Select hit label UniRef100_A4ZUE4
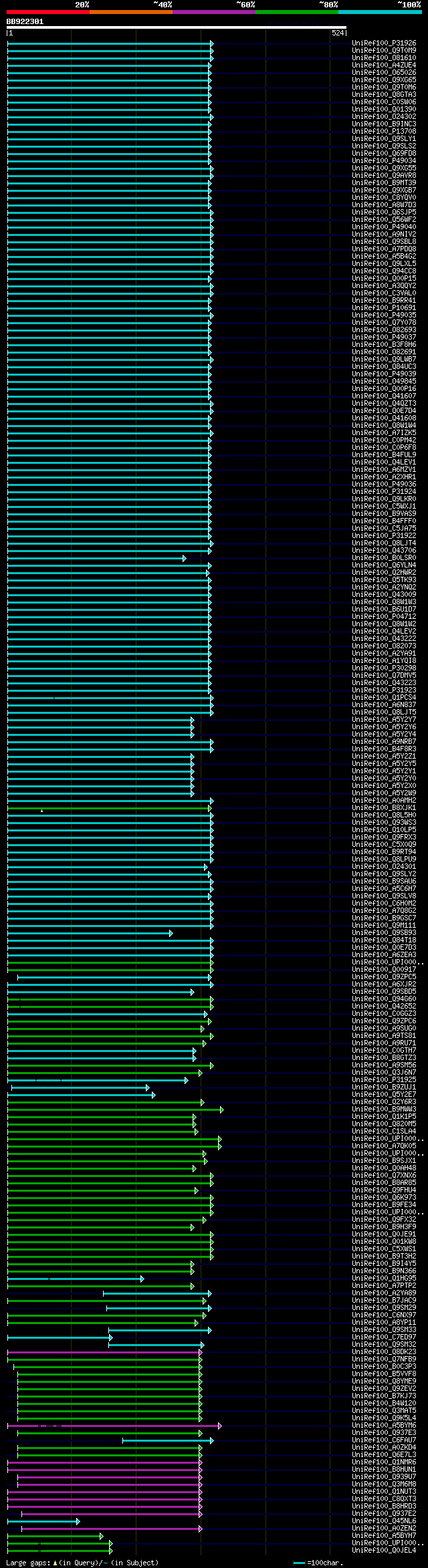This screenshot has width=428, height=1568. pos(384,66)
